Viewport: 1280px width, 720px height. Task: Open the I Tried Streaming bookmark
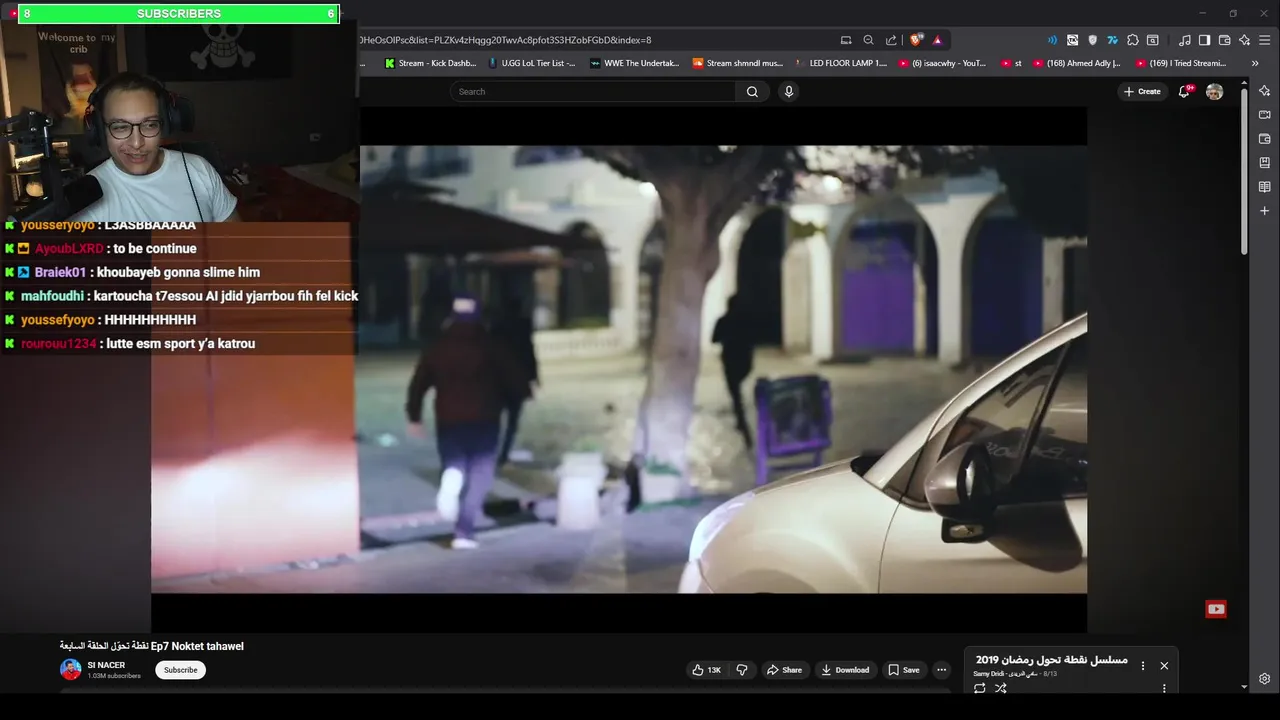1181,63
